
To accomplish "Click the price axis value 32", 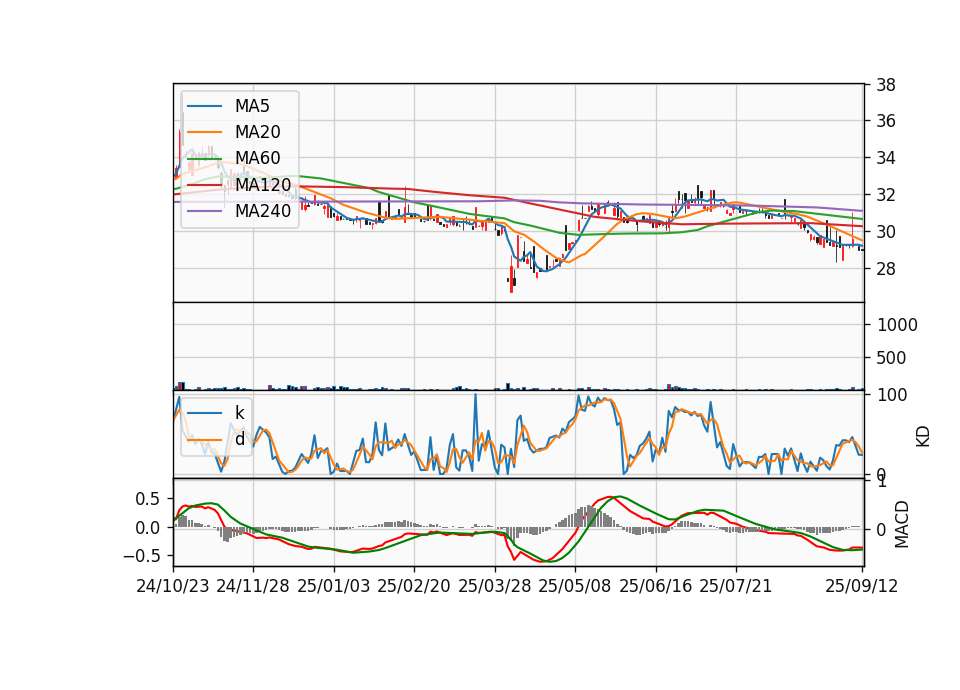I will pos(886,195).
